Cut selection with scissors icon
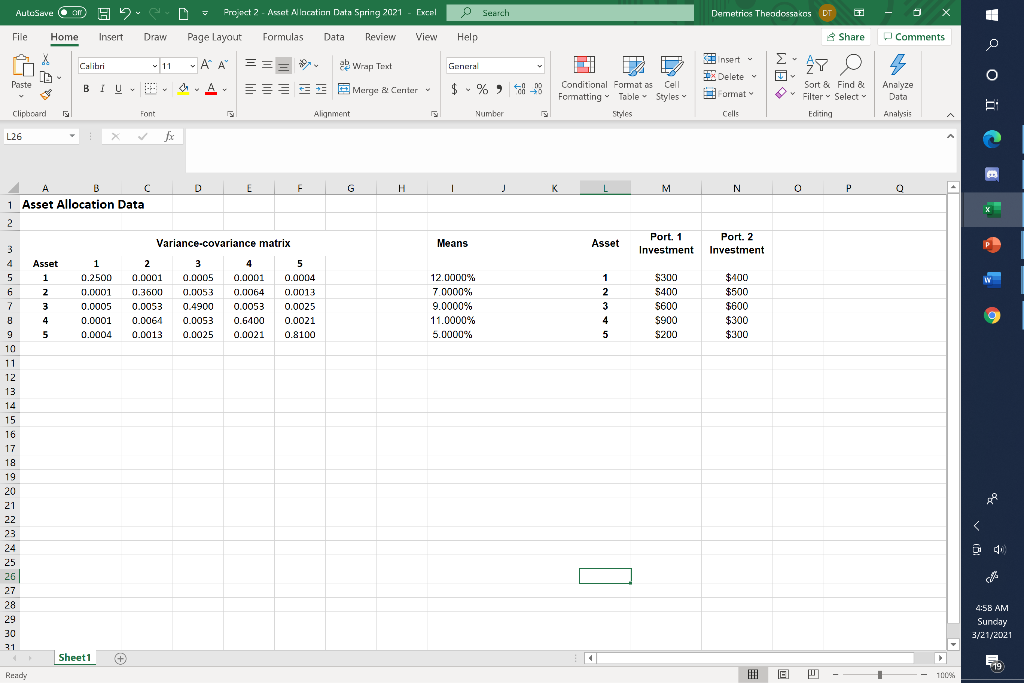This screenshot has height=683, width=1024. [46, 59]
